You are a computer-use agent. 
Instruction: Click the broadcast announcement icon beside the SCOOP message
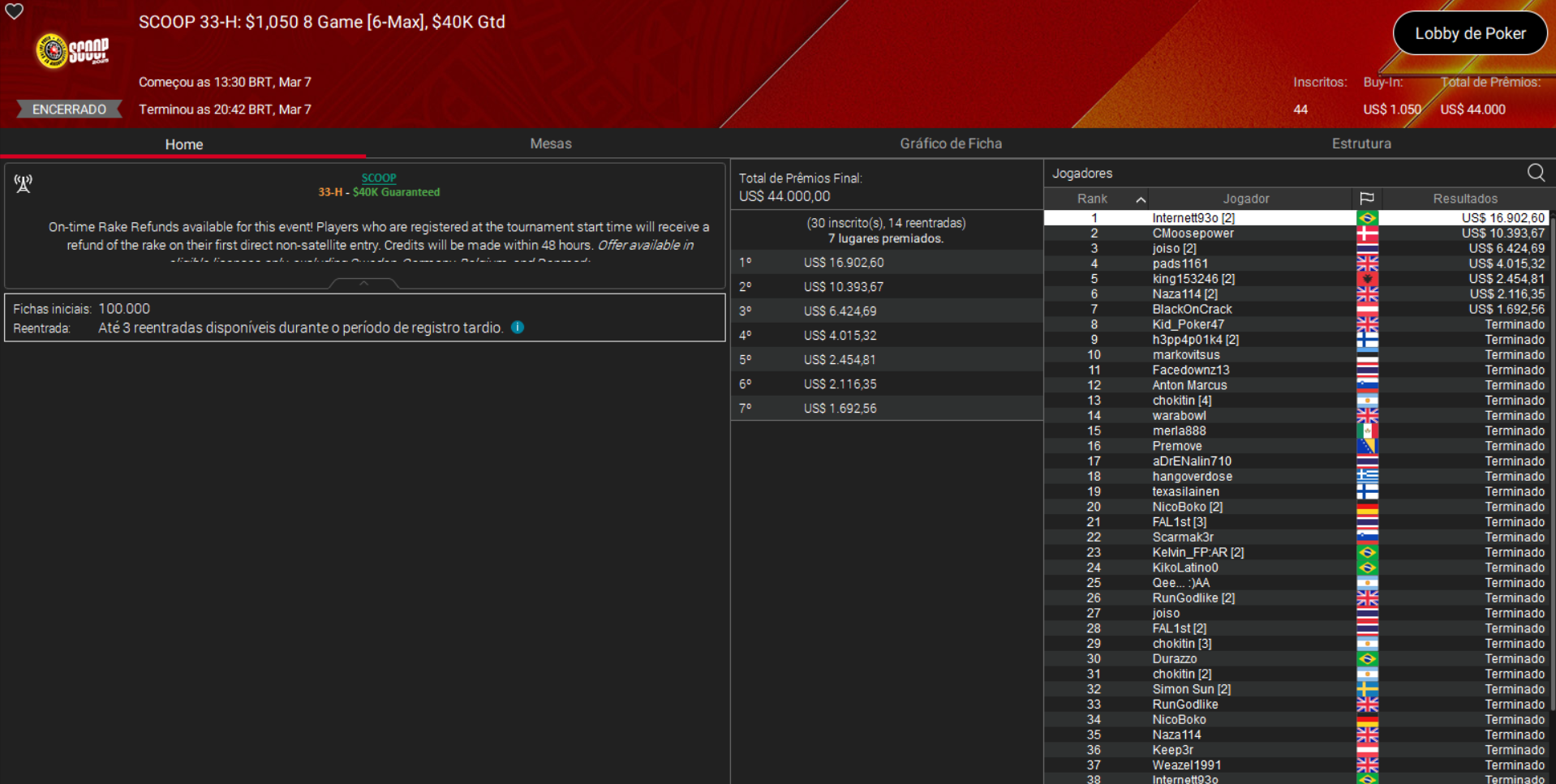[x=23, y=184]
